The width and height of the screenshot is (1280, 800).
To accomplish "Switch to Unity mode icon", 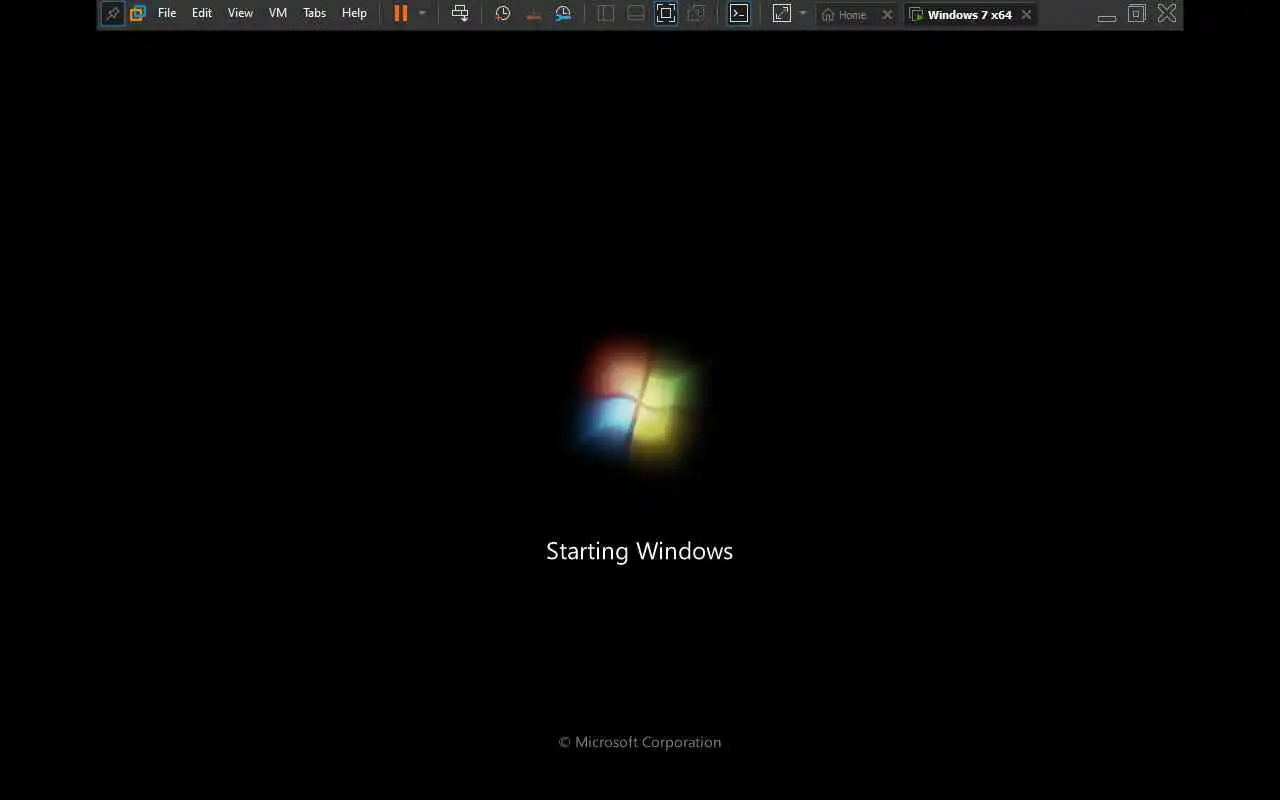I will tap(696, 14).
